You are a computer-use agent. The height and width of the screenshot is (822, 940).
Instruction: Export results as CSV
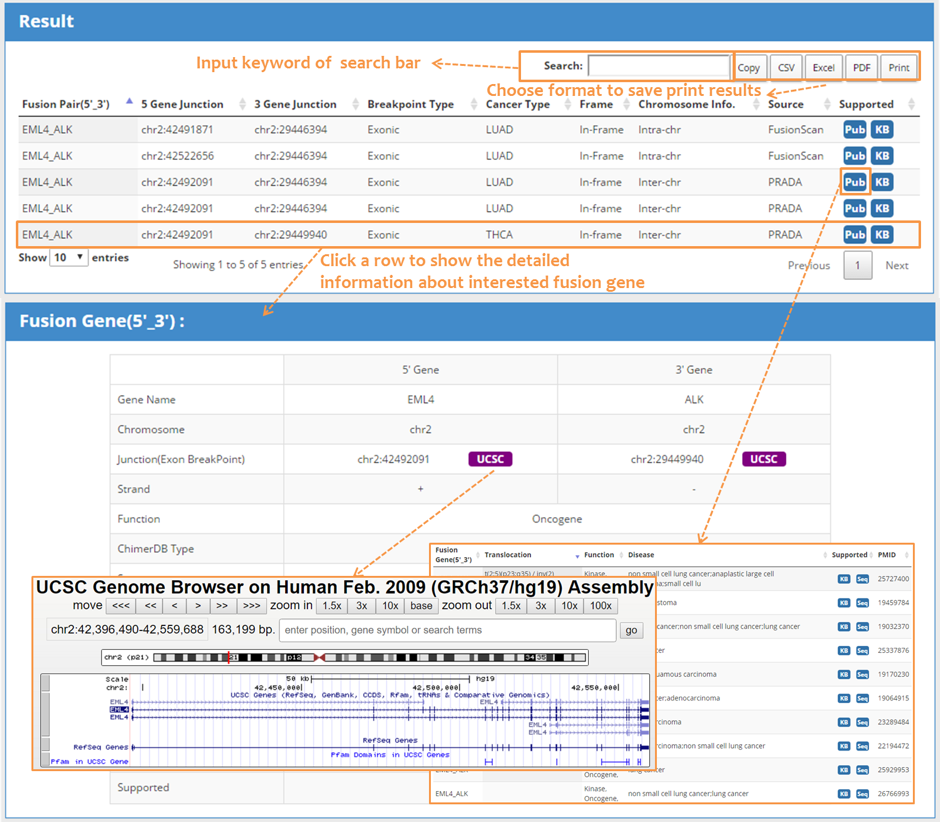point(786,68)
